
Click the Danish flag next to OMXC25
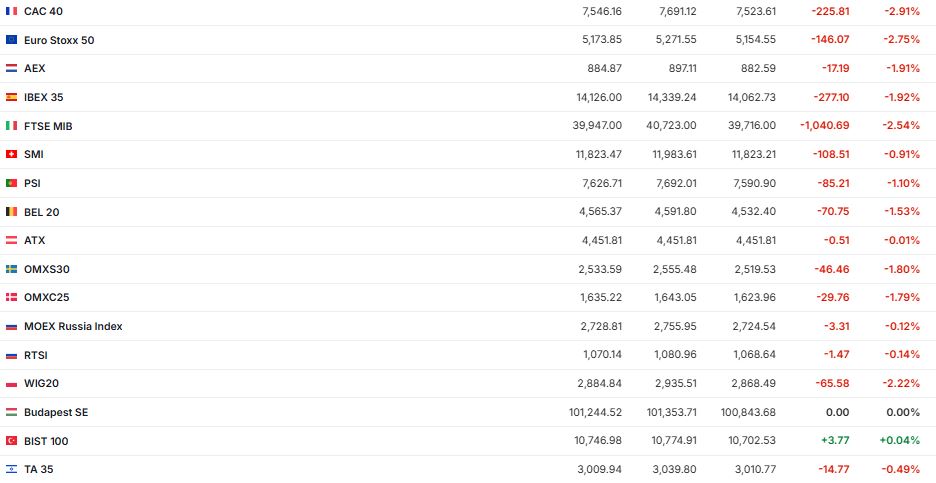(x=12, y=298)
